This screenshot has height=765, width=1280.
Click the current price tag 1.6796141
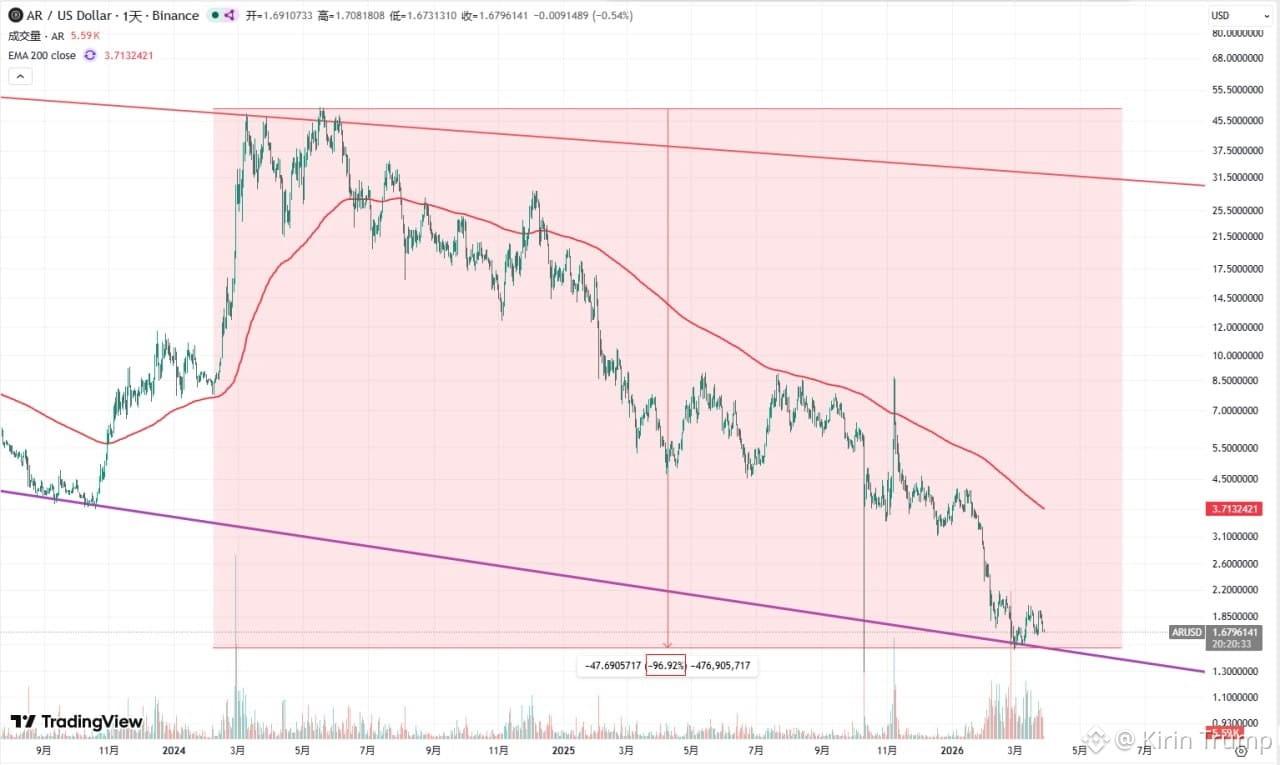point(1235,633)
